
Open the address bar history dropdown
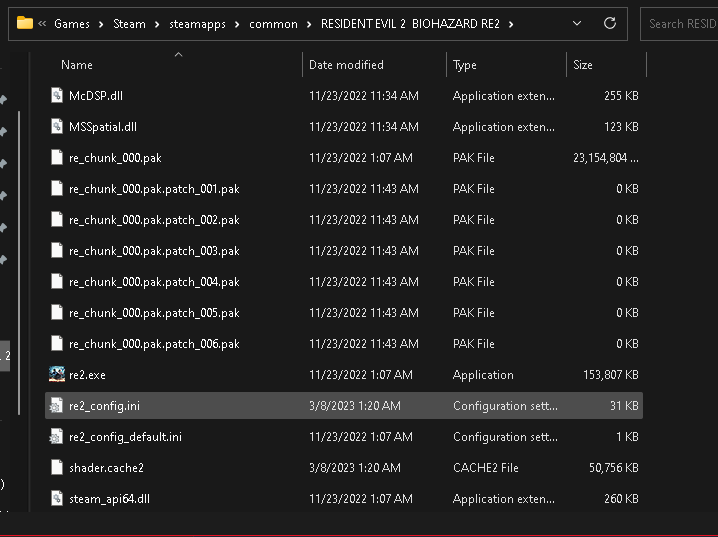(x=577, y=23)
